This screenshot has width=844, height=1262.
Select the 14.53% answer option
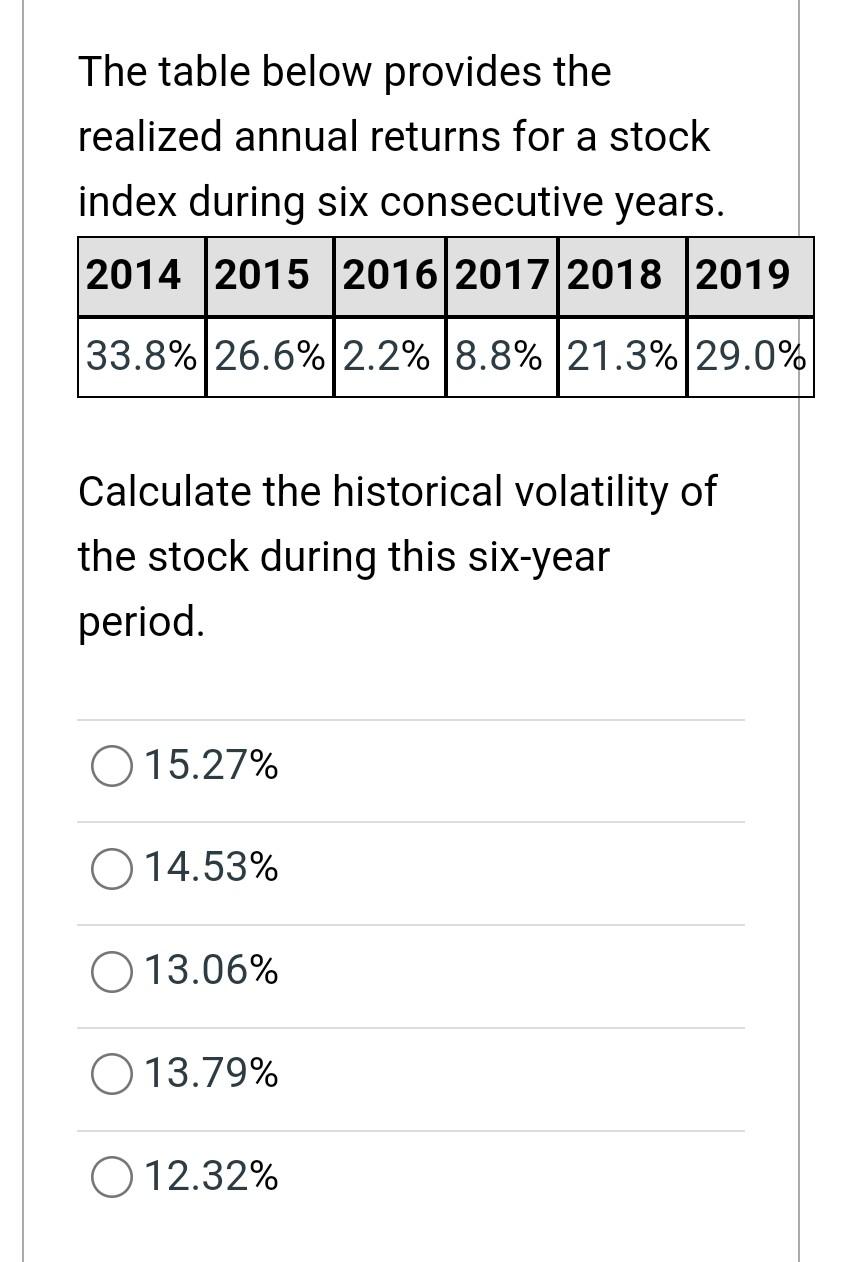tap(111, 869)
